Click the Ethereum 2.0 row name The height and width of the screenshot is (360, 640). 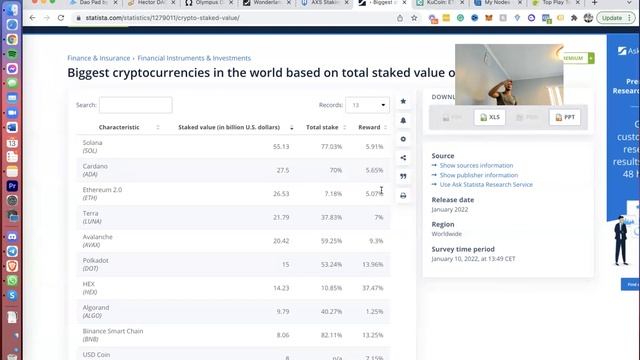tap(102, 190)
